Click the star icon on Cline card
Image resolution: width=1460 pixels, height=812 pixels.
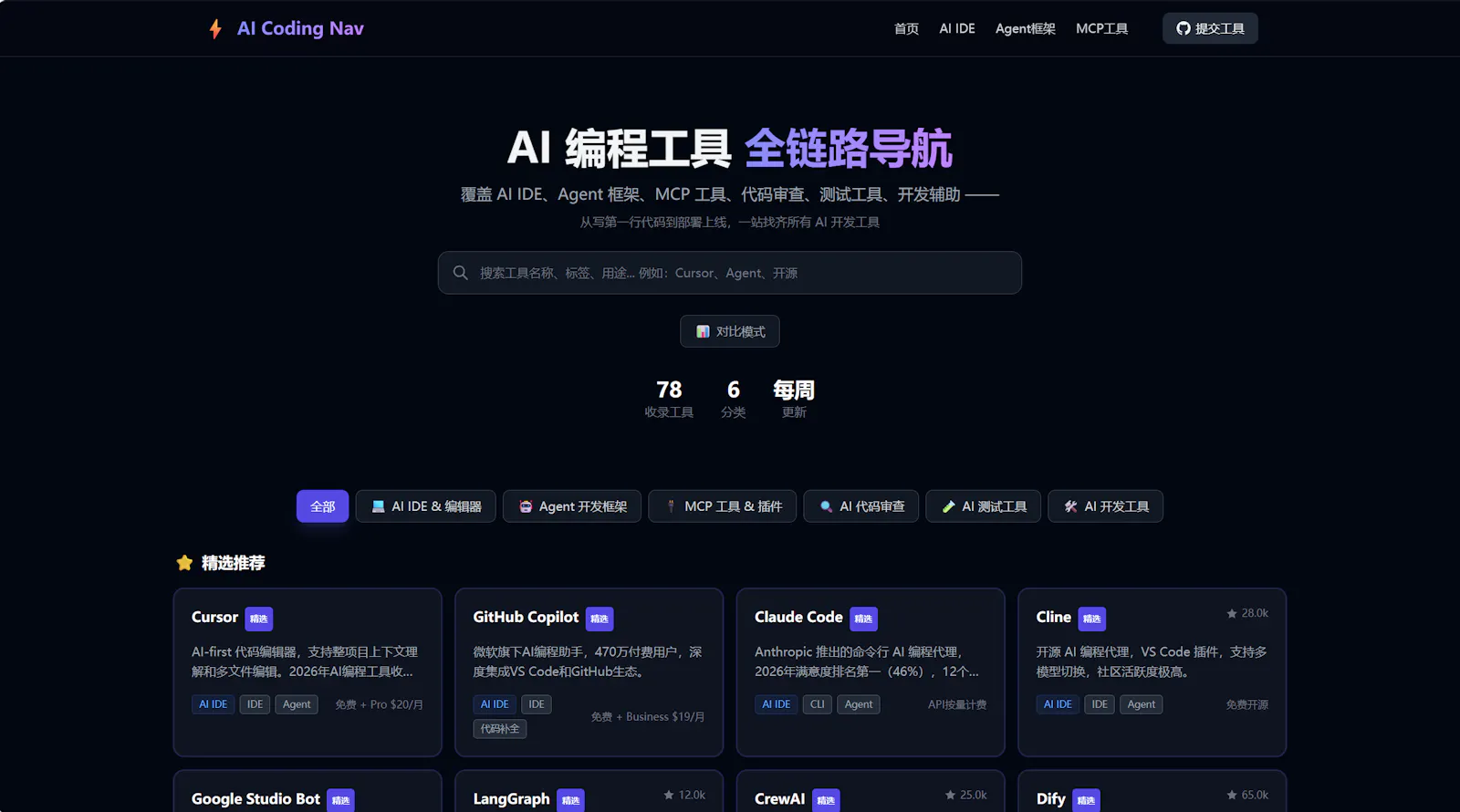[1232, 613]
